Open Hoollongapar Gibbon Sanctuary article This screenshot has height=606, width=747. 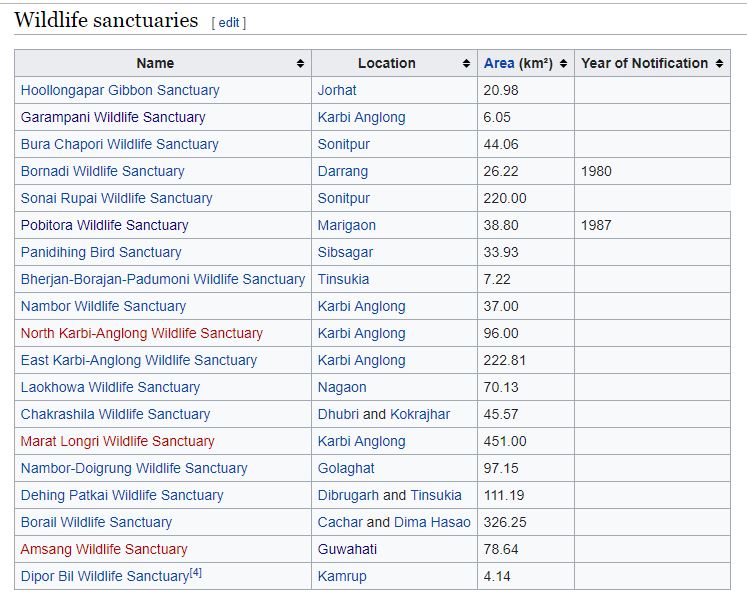pyautogui.click(x=120, y=90)
